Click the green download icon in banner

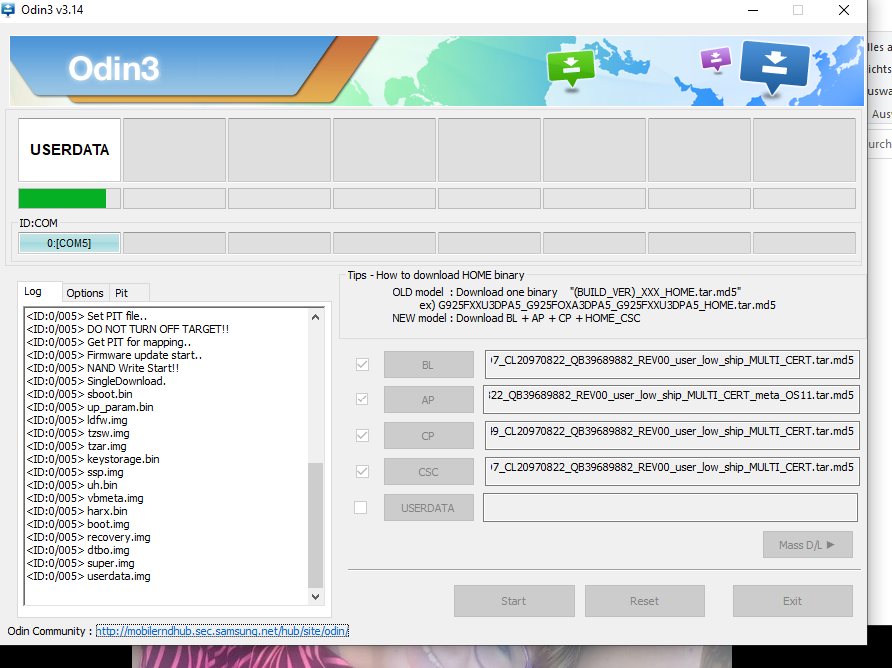(571, 68)
